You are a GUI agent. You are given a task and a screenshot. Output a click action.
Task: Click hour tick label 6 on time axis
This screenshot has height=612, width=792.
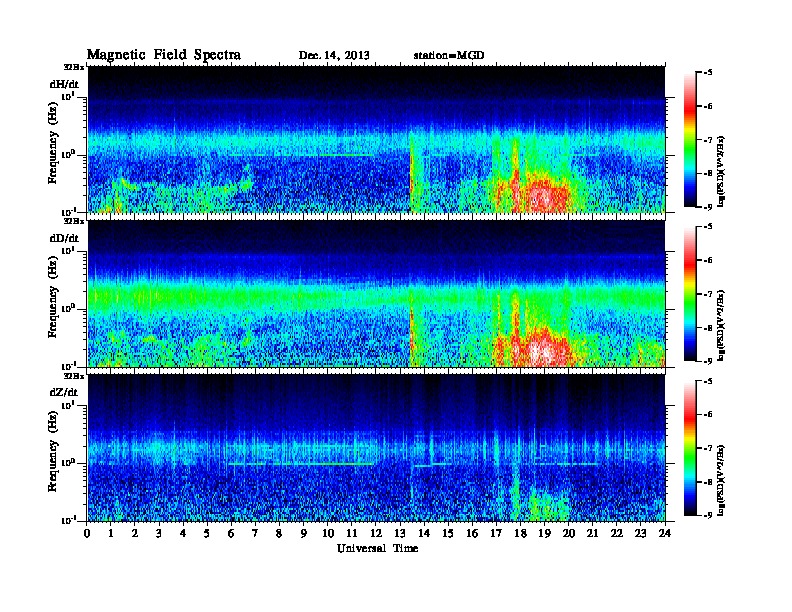click(231, 534)
